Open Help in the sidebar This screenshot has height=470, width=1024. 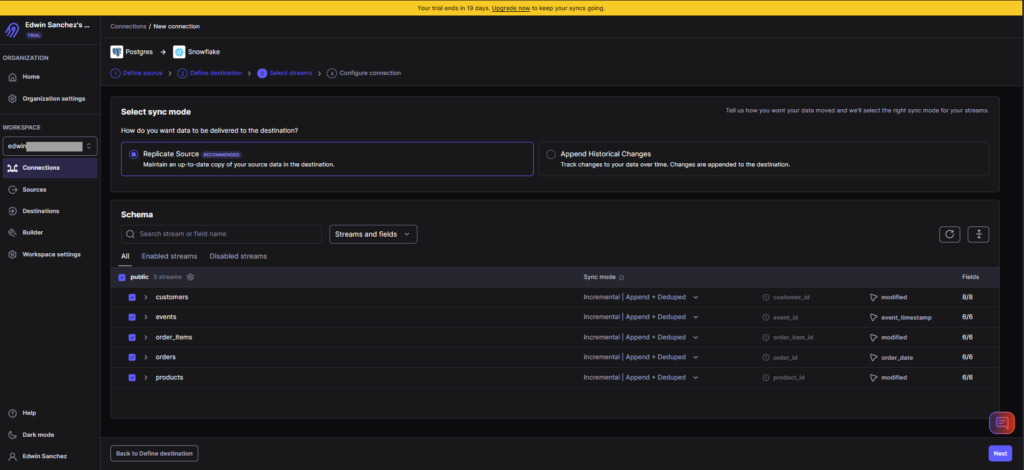(x=29, y=413)
